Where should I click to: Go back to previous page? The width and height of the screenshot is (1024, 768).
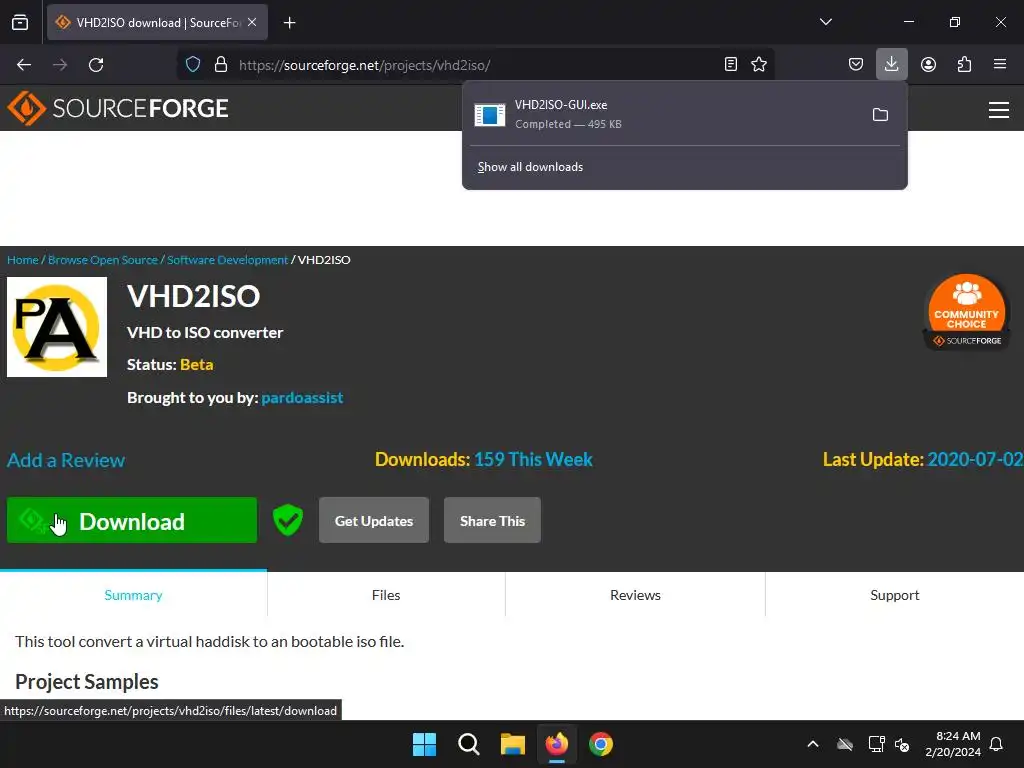(x=24, y=65)
